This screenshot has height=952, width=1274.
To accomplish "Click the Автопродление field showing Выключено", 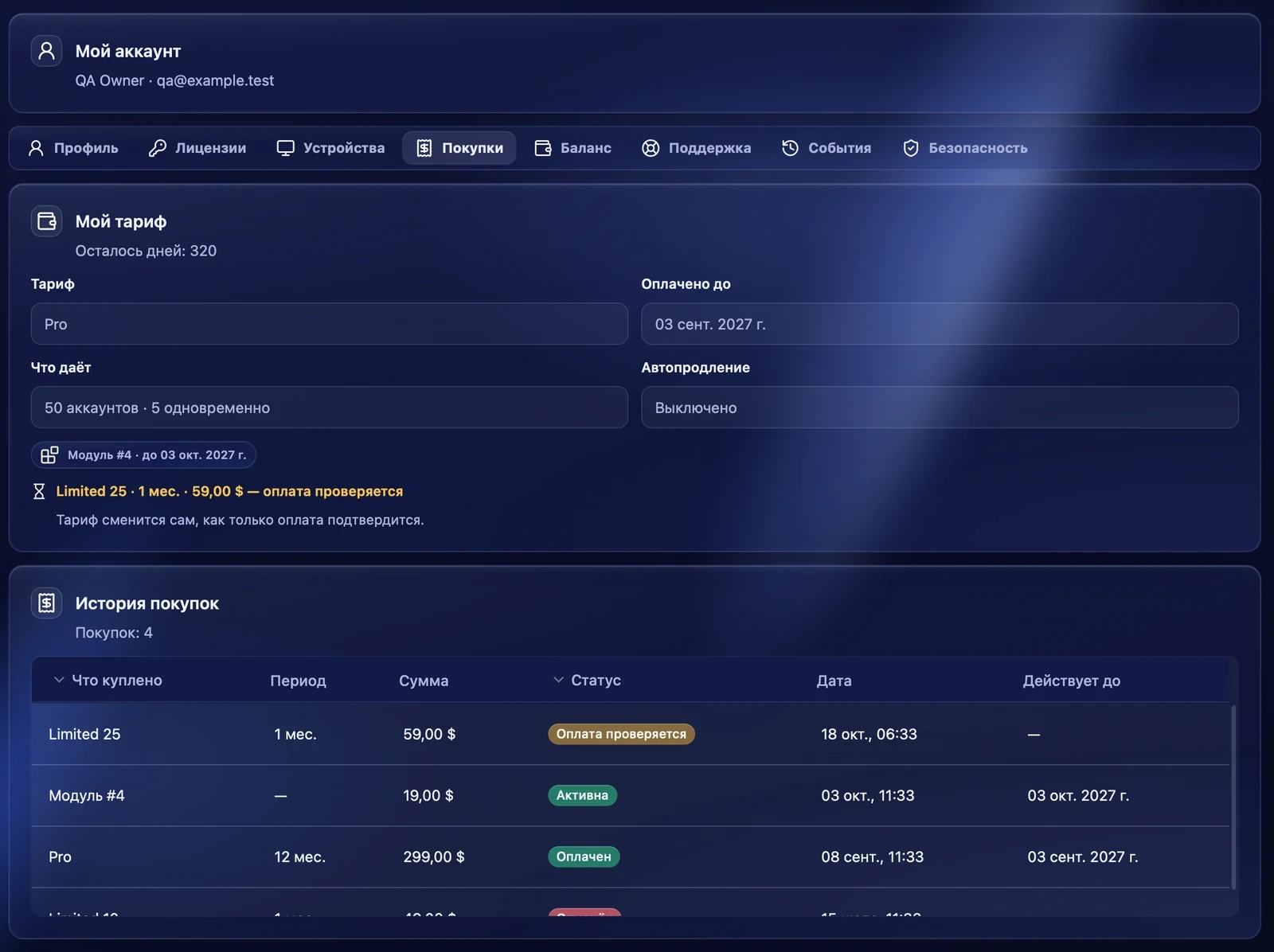I will (940, 408).
